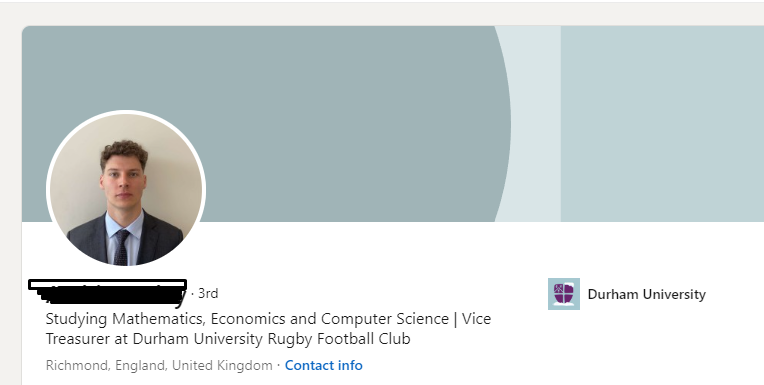Open the circular profile photo
The height and width of the screenshot is (385, 764).
(126, 189)
